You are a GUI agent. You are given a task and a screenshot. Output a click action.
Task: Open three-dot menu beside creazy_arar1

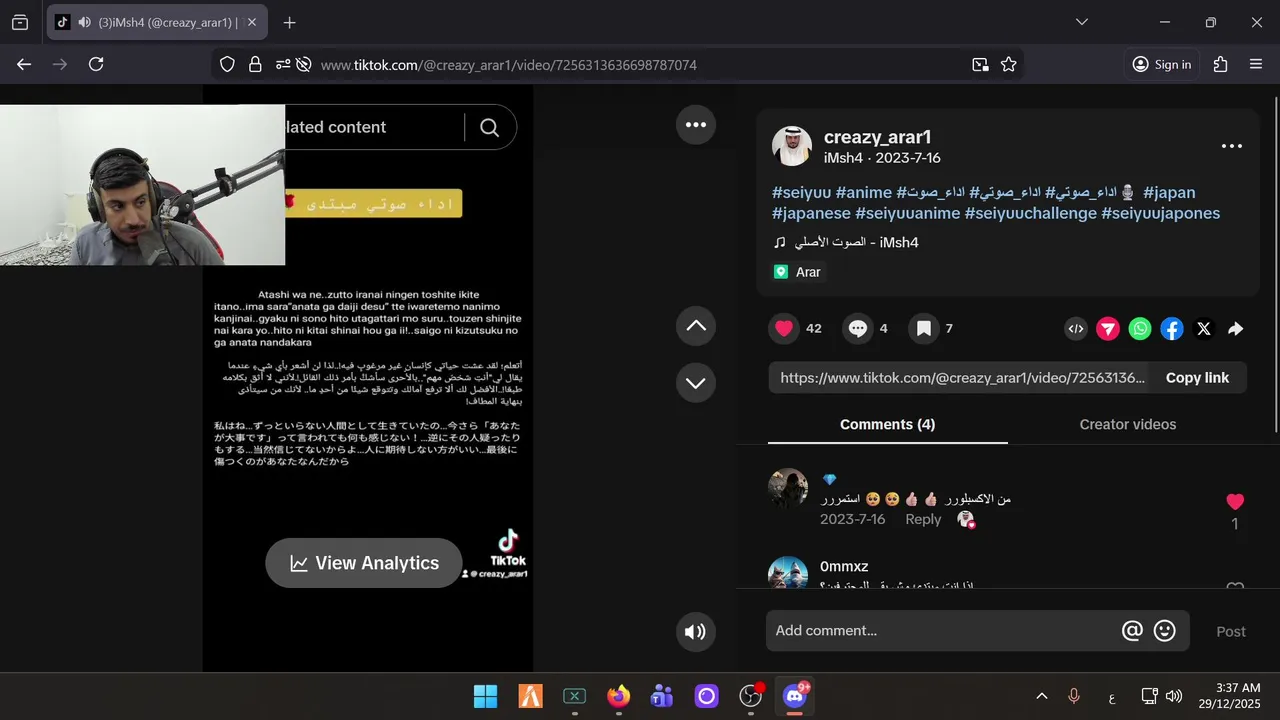tap(1232, 146)
